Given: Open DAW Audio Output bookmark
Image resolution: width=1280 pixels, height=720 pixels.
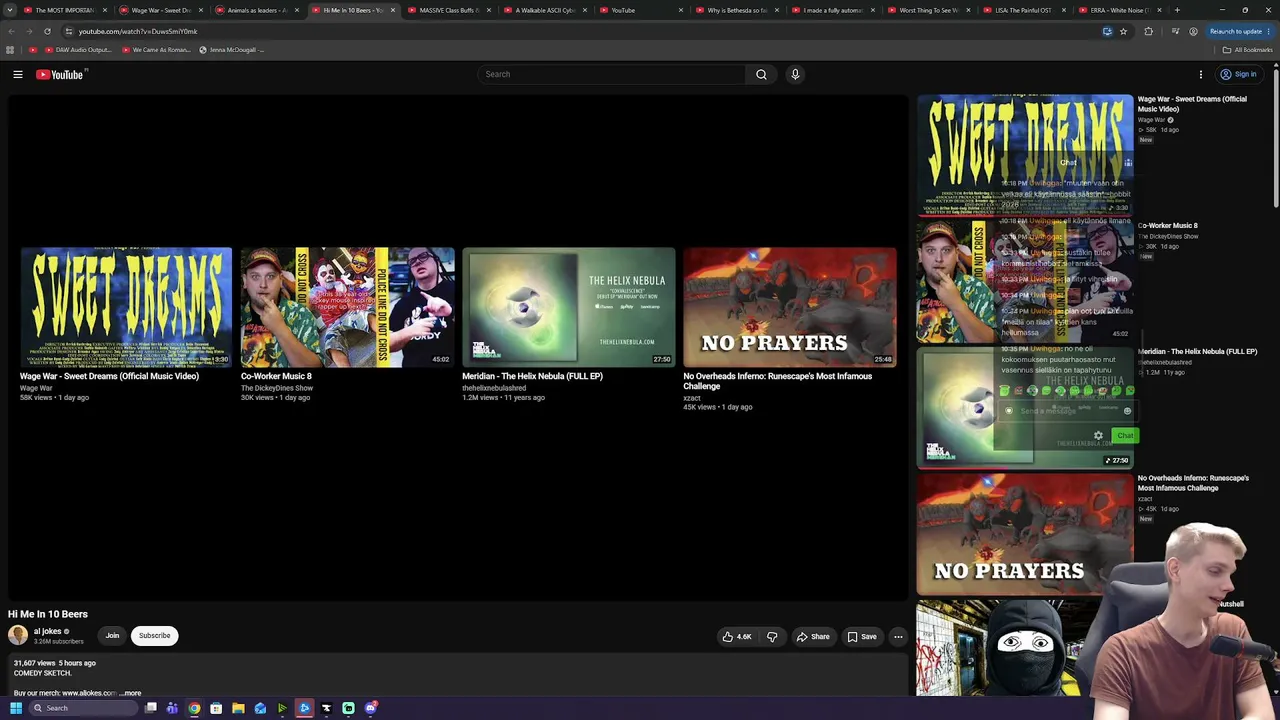Looking at the screenshot, I should point(77,50).
